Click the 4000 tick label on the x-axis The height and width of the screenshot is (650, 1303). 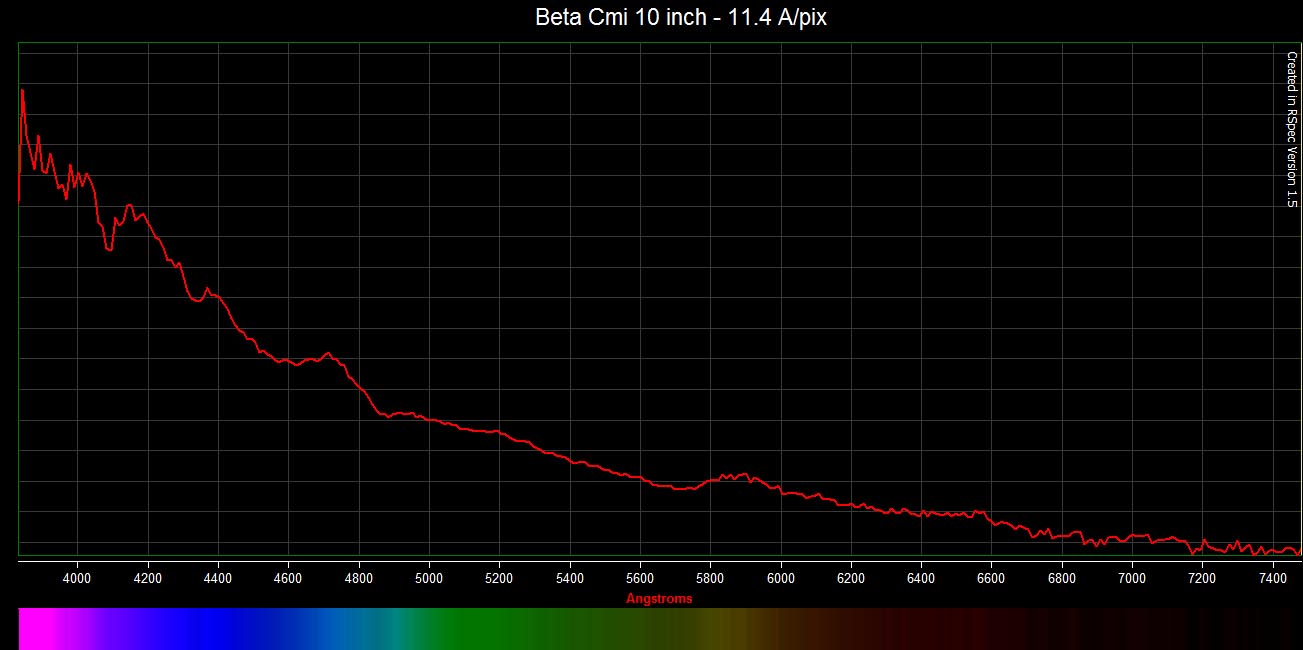pyautogui.click(x=77, y=578)
